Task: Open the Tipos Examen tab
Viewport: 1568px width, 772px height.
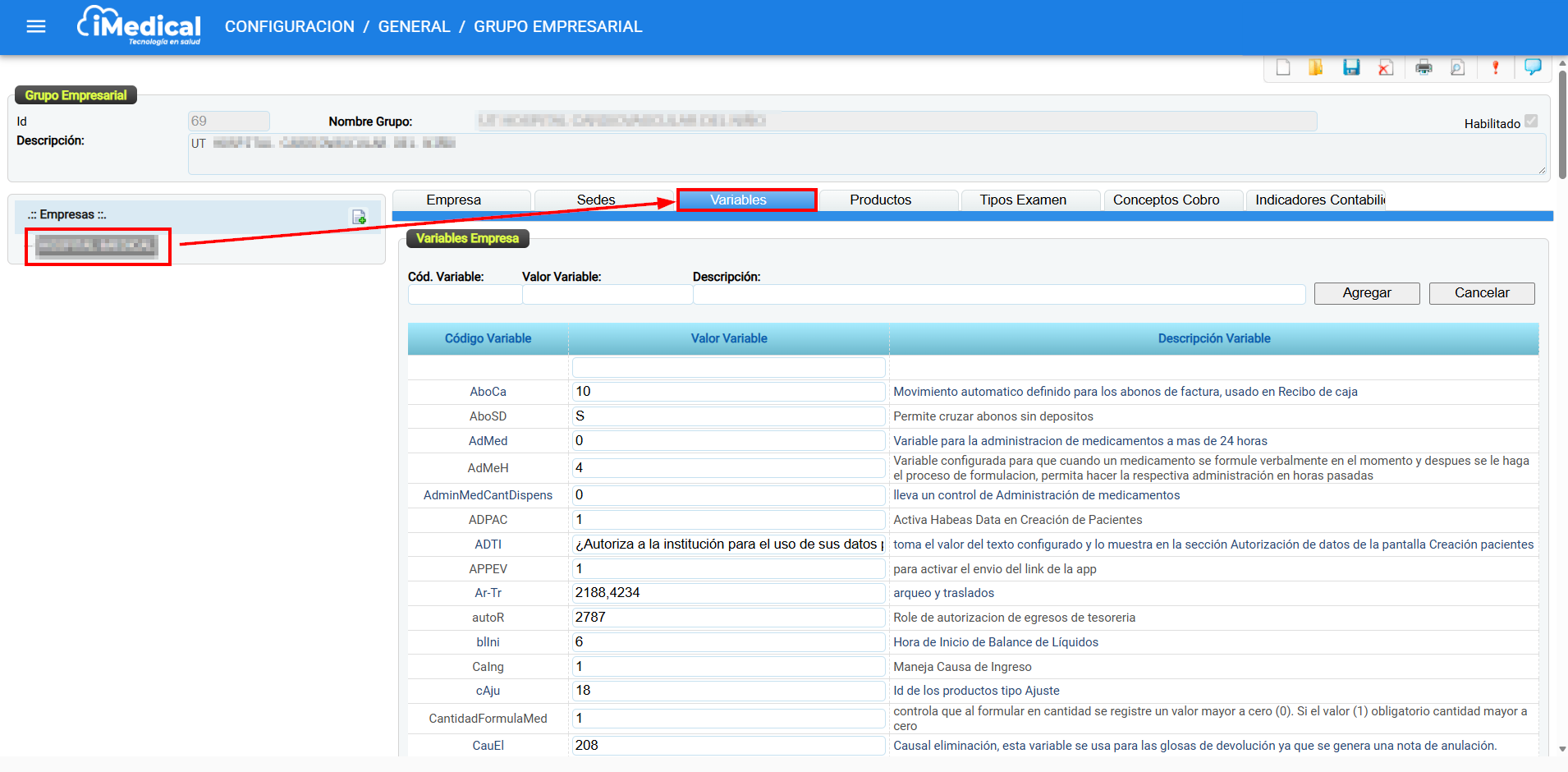Action: tap(1022, 200)
